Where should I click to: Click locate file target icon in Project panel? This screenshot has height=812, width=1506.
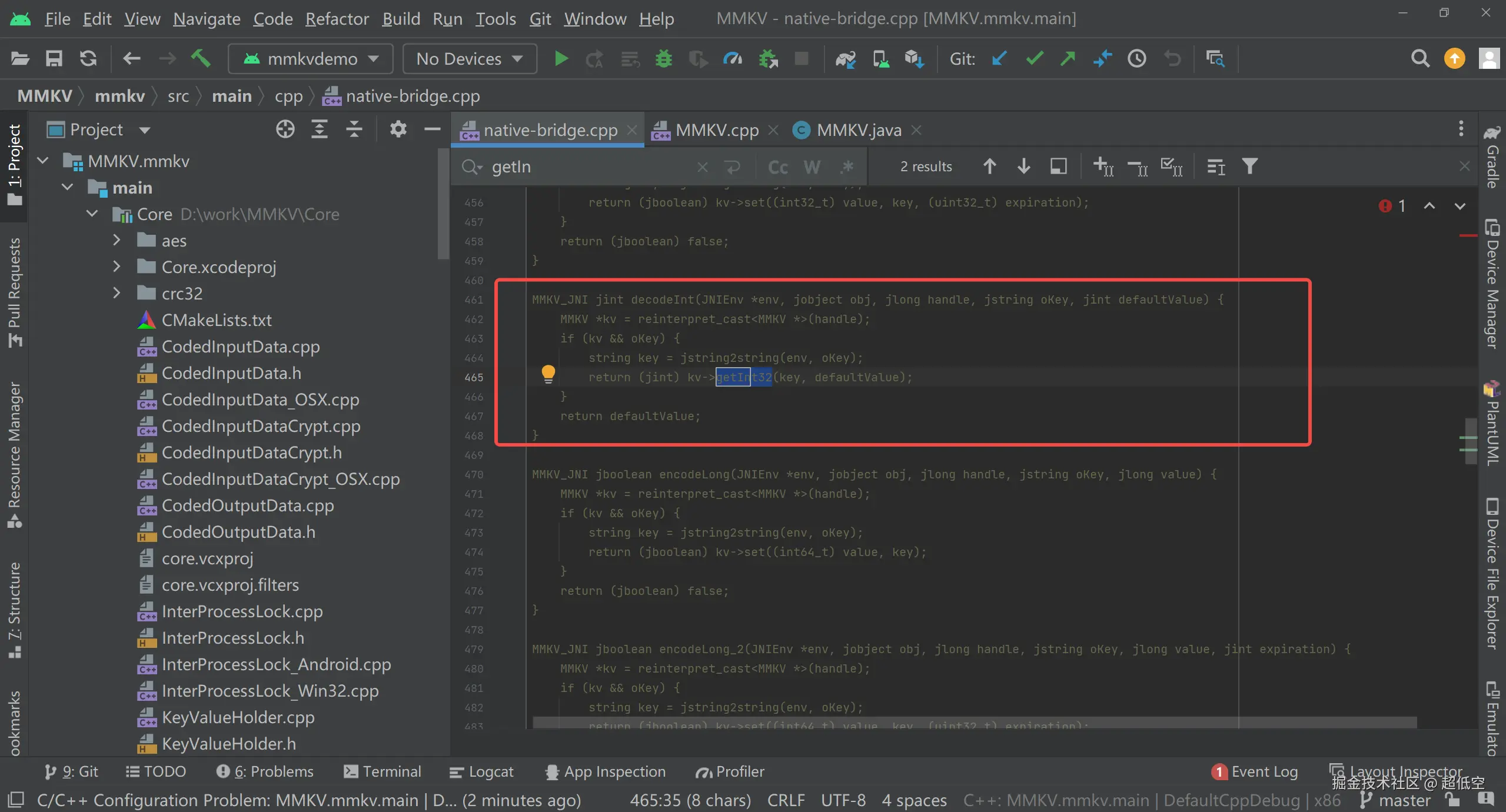[285, 129]
